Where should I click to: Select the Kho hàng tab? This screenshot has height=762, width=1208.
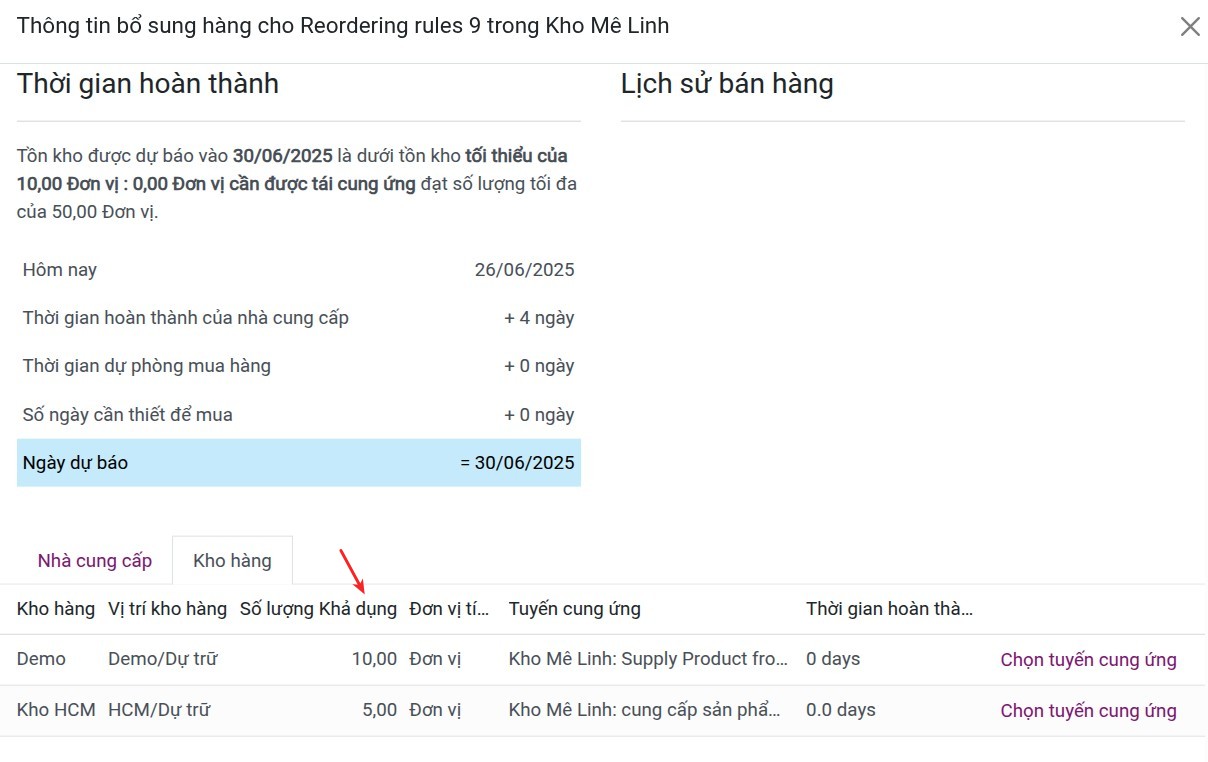click(232, 561)
